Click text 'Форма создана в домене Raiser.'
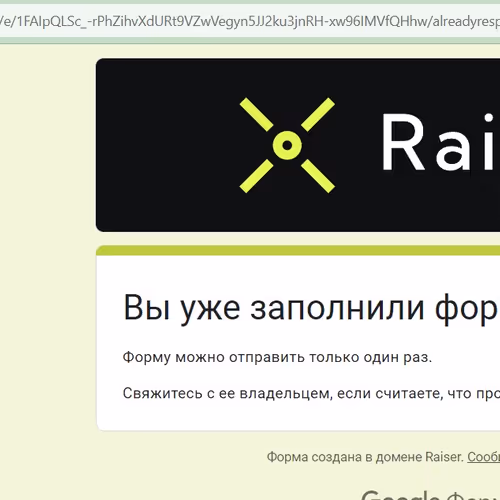 tap(365, 457)
